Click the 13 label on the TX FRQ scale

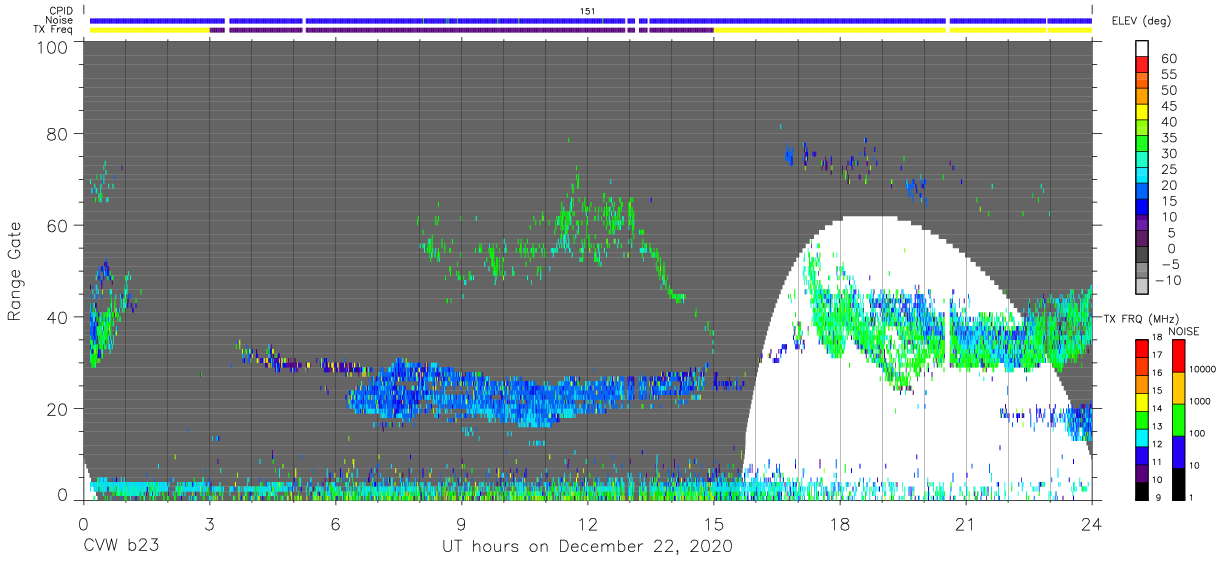click(x=1157, y=425)
